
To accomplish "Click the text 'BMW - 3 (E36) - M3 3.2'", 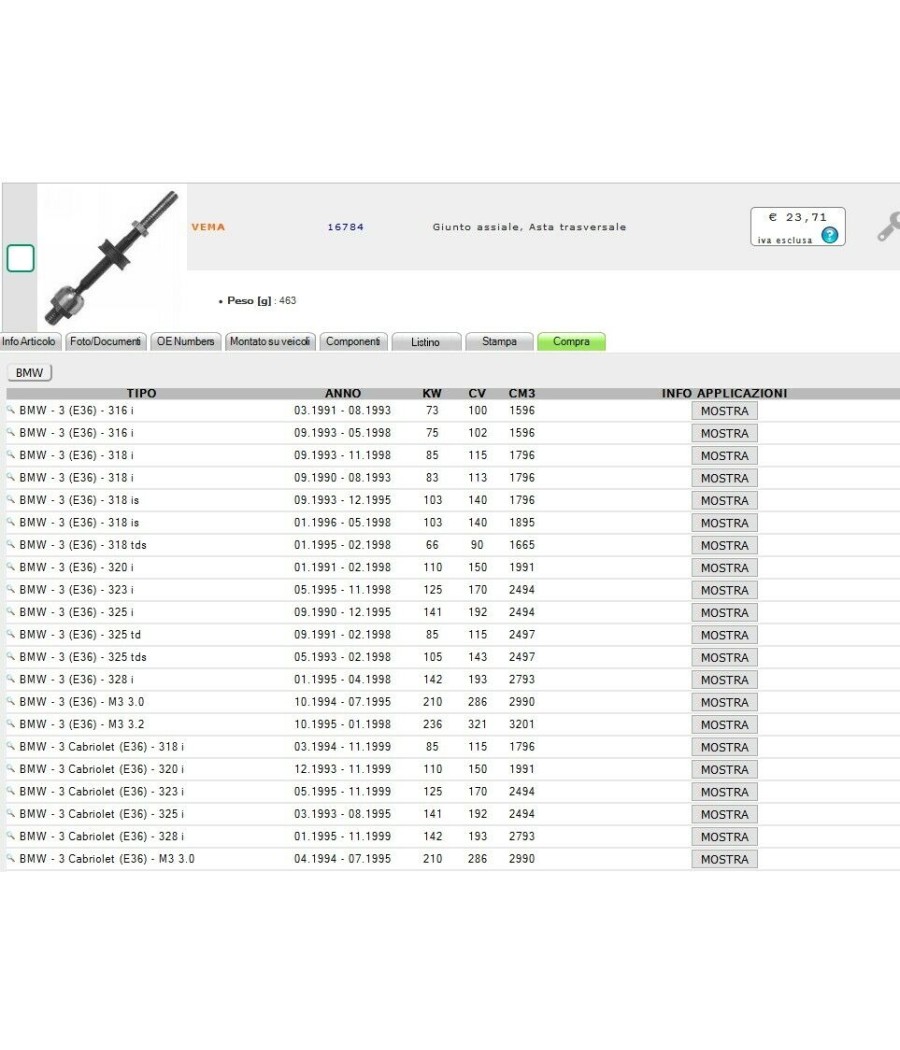I will [82, 725].
